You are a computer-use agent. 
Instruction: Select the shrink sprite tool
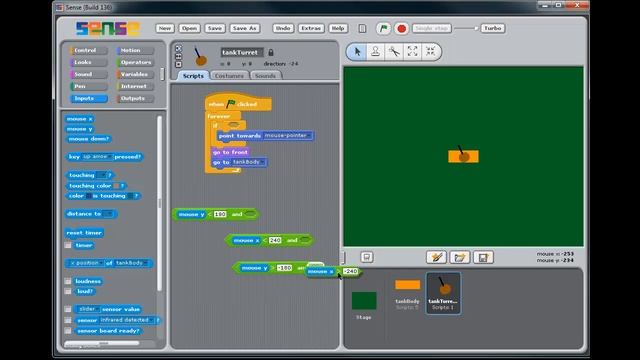click(431, 52)
